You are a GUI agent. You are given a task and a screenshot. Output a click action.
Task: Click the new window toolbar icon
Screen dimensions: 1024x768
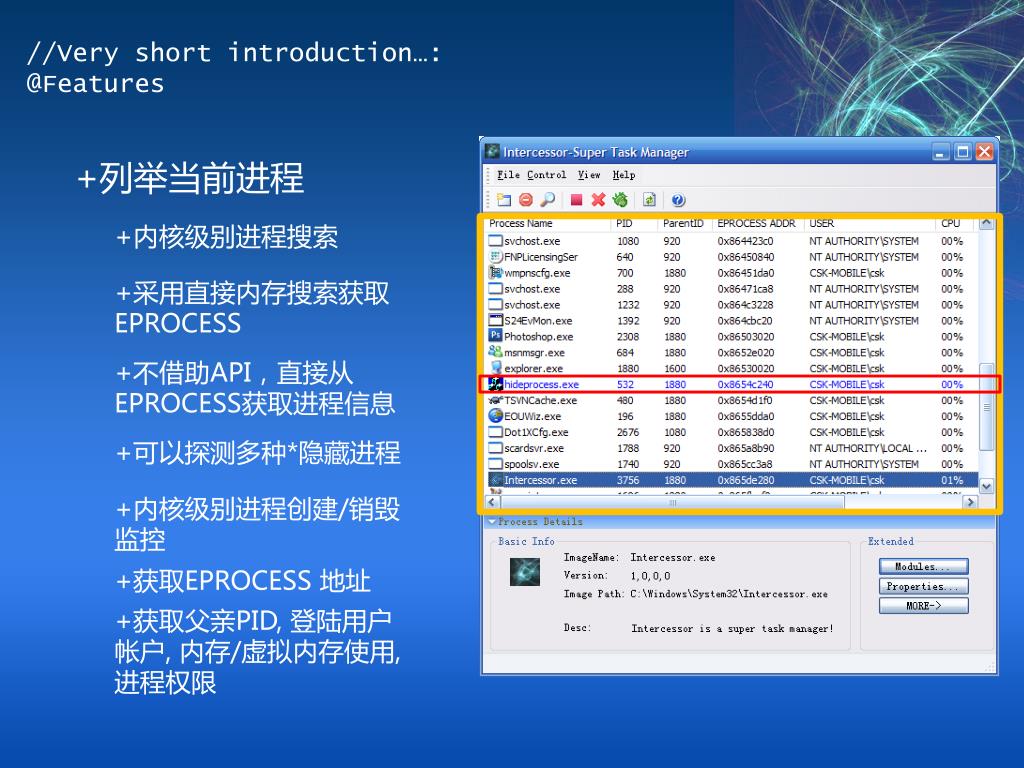504,200
